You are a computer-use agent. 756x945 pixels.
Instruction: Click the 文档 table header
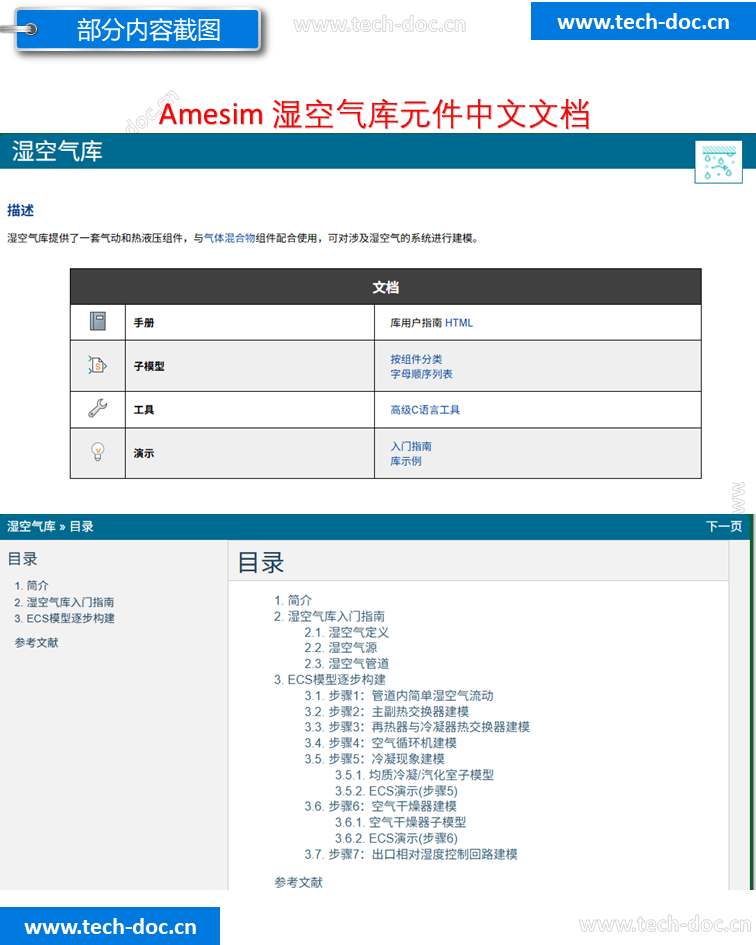click(x=386, y=287)
